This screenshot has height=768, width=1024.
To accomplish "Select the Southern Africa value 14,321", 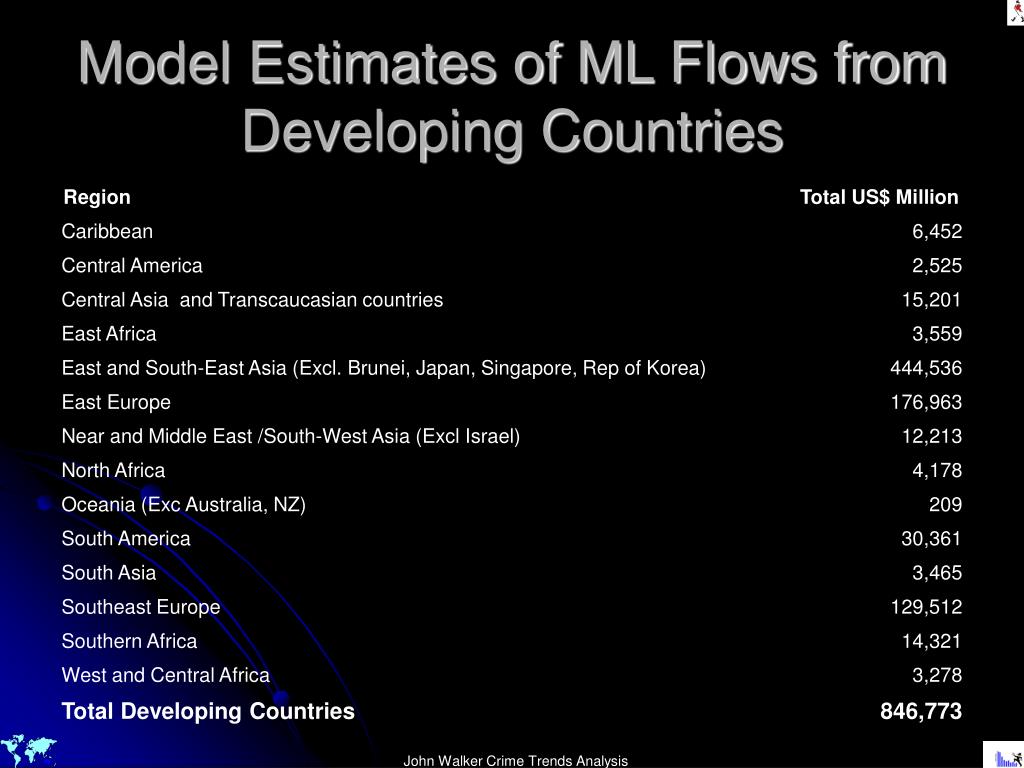I will point(932,641).
